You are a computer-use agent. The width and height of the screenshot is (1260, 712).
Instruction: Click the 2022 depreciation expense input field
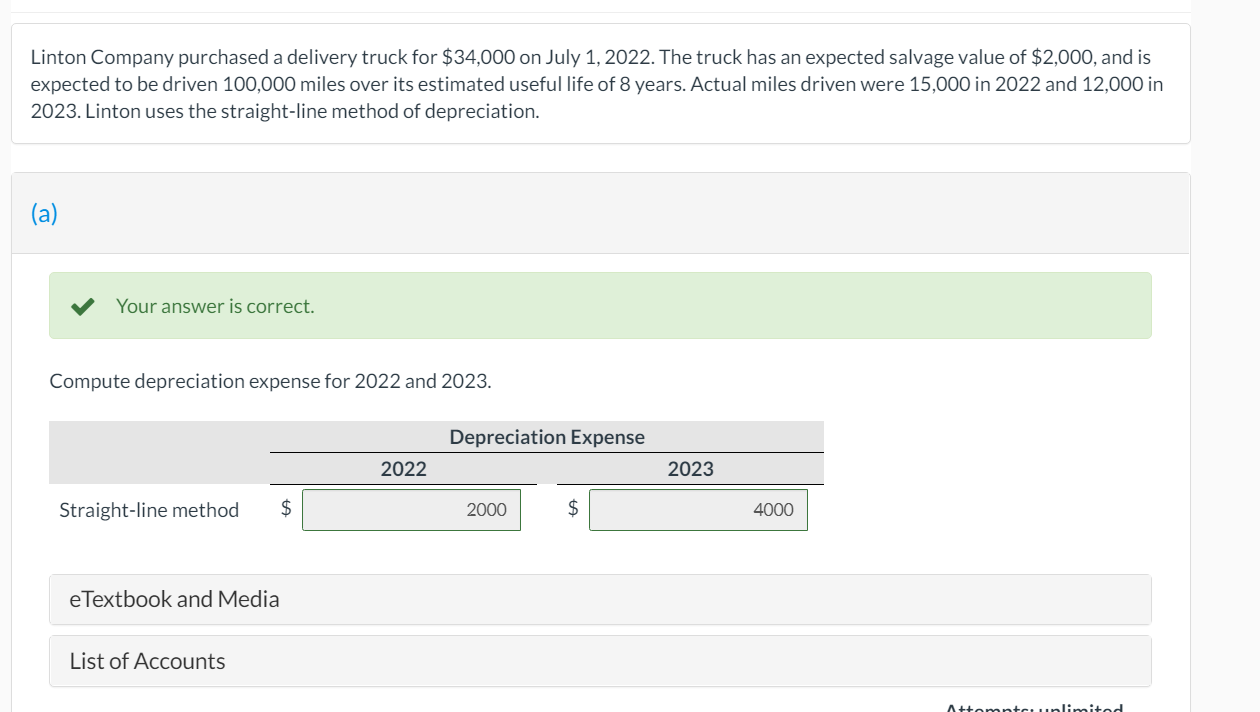[411, 509]
